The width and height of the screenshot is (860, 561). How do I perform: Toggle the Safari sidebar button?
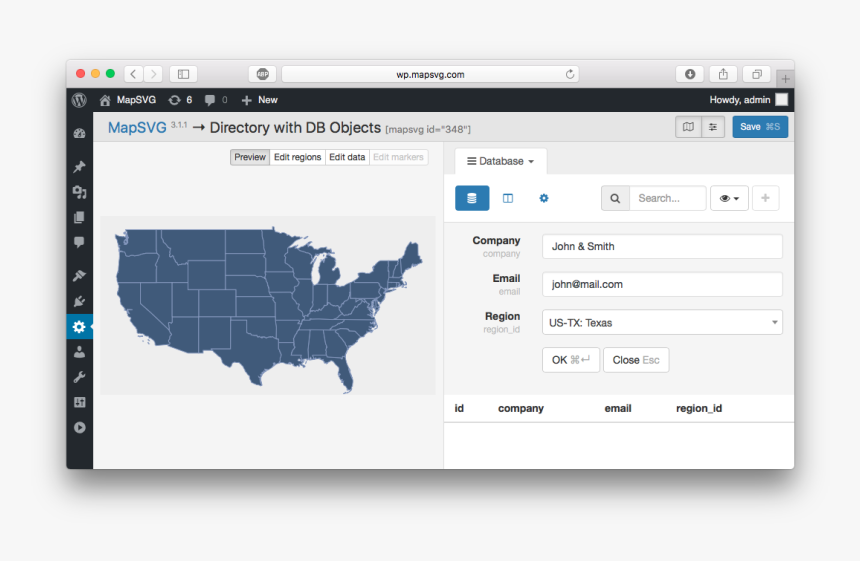[x=183, y=74]
